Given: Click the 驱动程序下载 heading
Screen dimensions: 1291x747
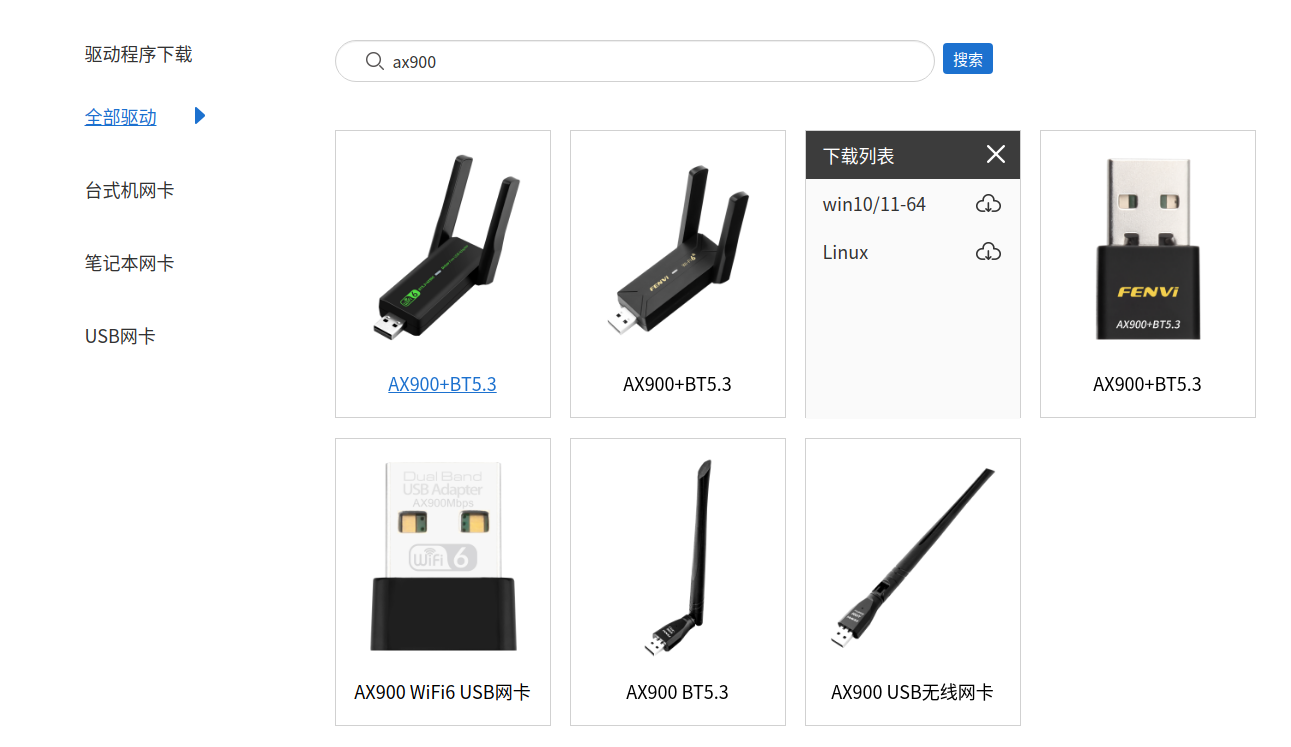Looking at the screenshot, I should (138, 54).
